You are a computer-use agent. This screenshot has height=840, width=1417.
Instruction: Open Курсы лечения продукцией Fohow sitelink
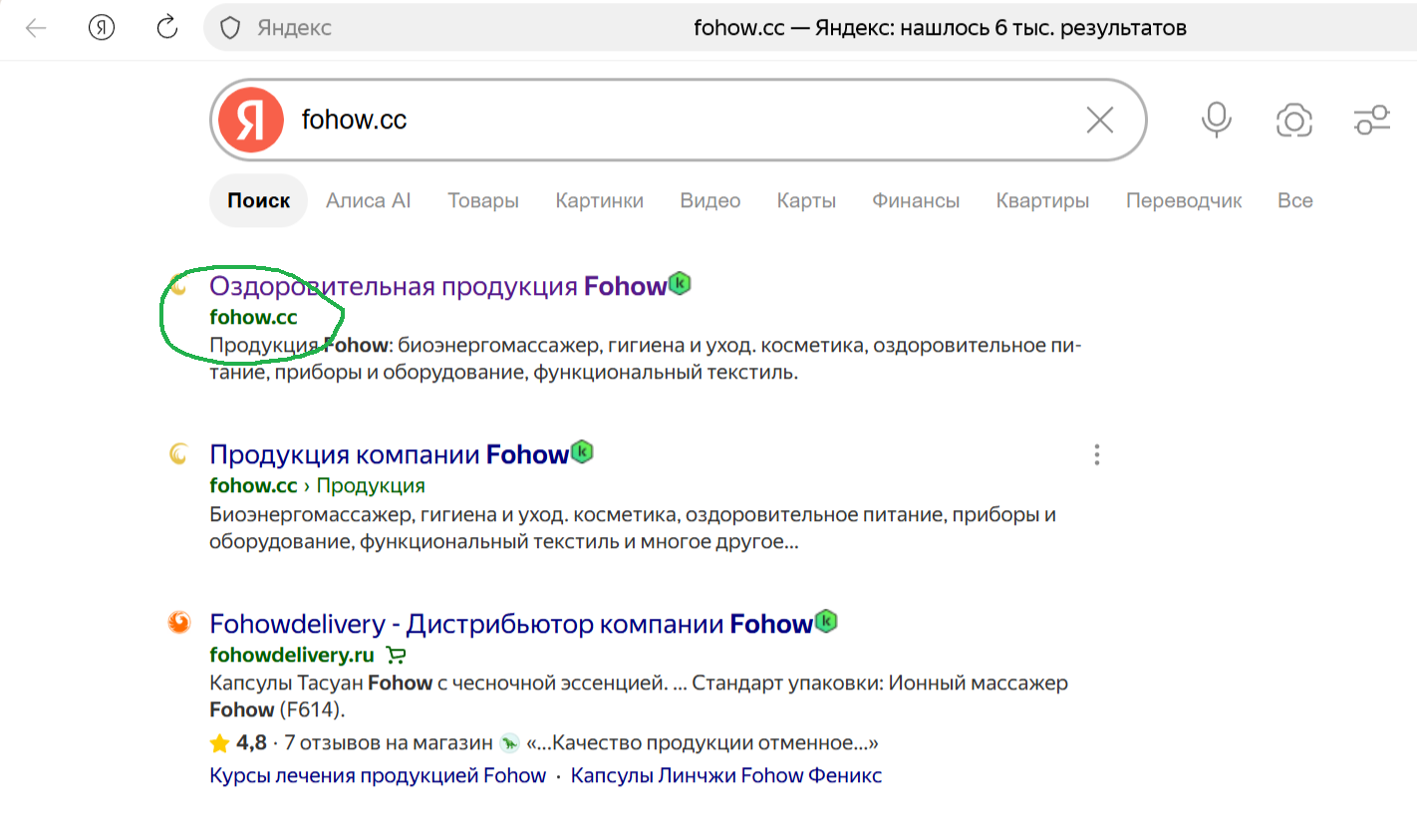(x=378, y=775)
